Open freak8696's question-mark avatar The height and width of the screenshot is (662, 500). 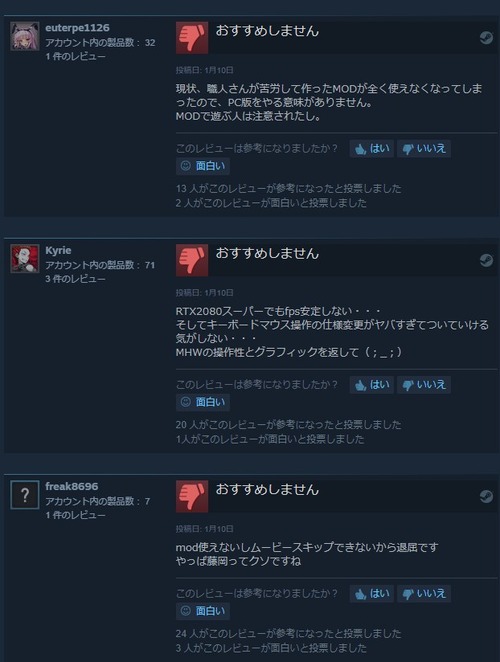25,495
